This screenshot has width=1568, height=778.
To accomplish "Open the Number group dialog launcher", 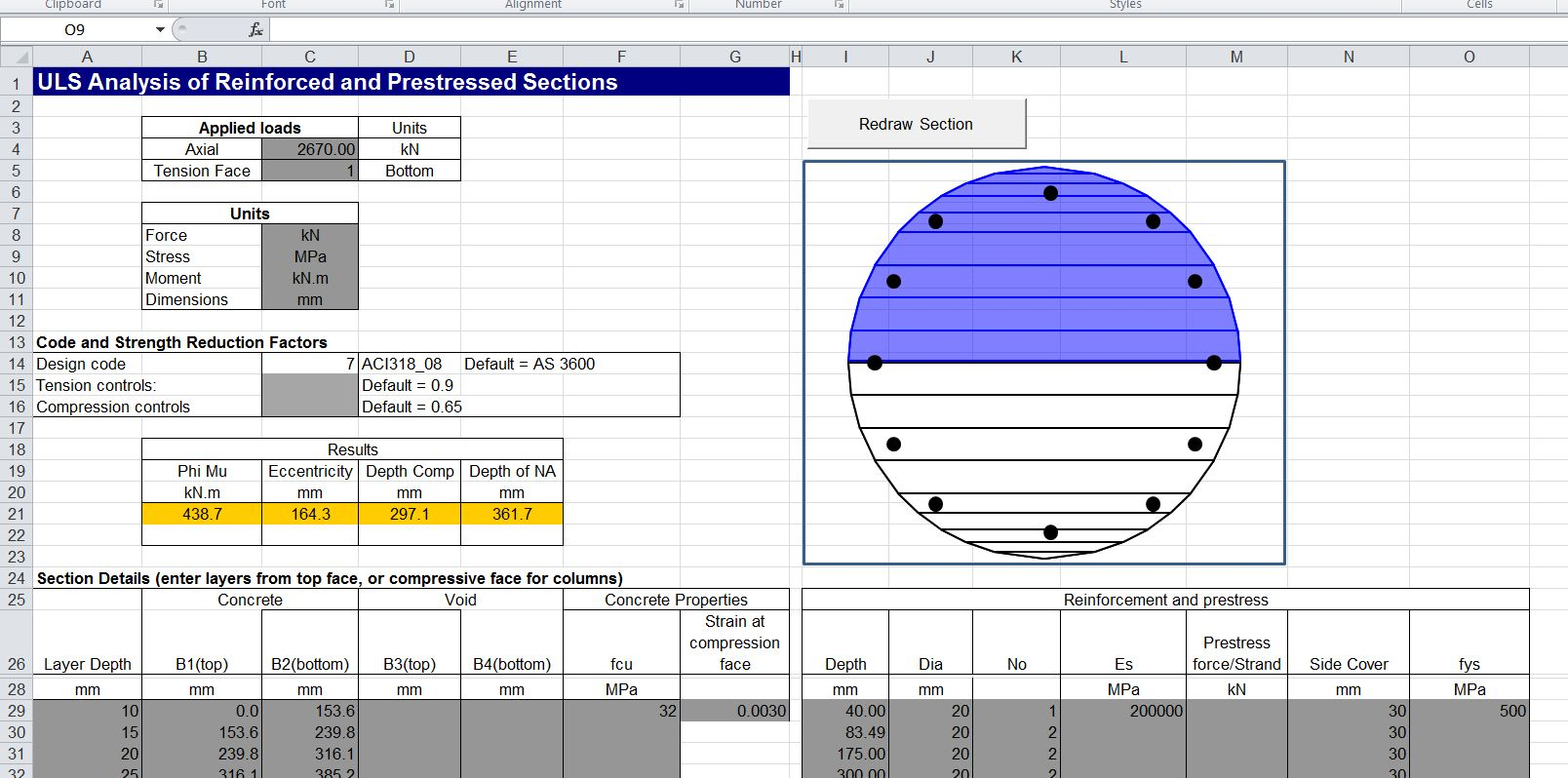I will coord(839,5).
